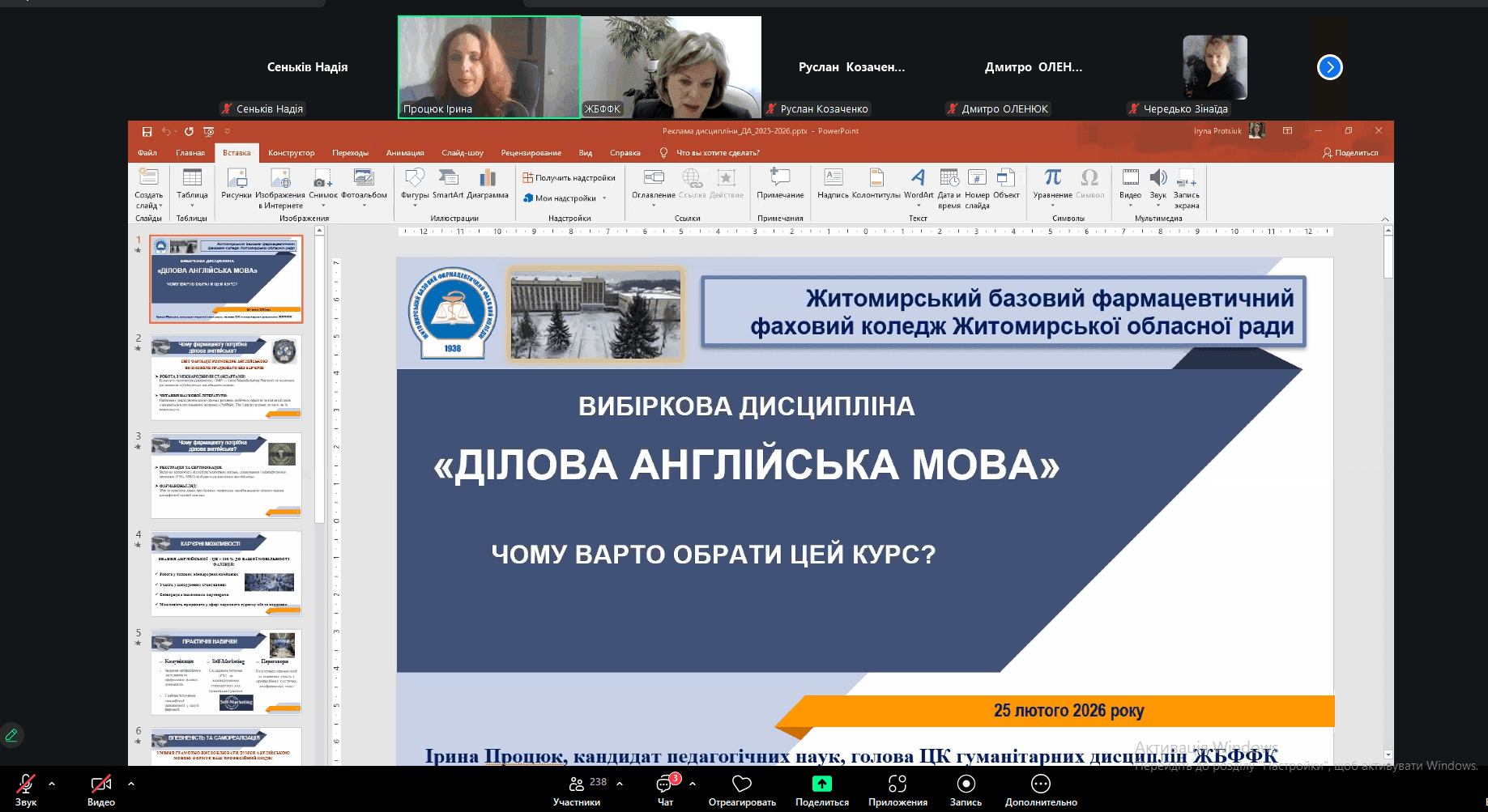Insert WordArt text
The height and width of the screenshot is (812, 1488).
pyautogui.click(x=919, y=186)
